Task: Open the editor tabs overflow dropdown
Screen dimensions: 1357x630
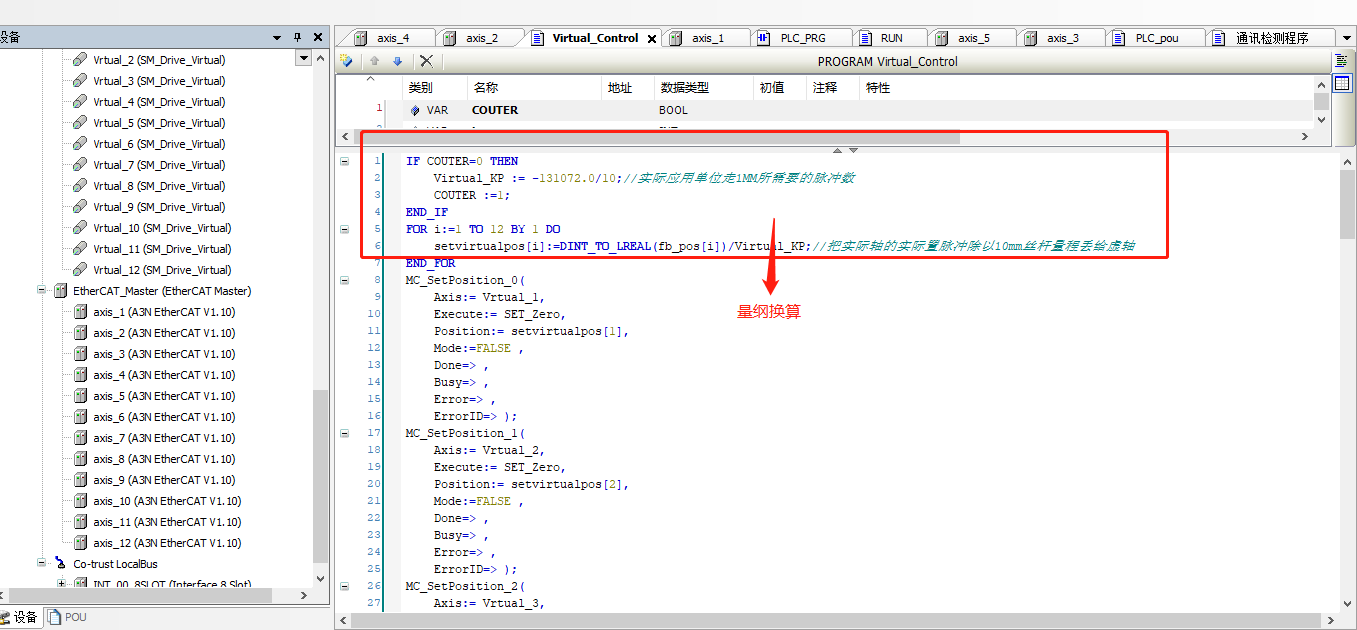Action: pyautogui.click(x=1347, y=38)
